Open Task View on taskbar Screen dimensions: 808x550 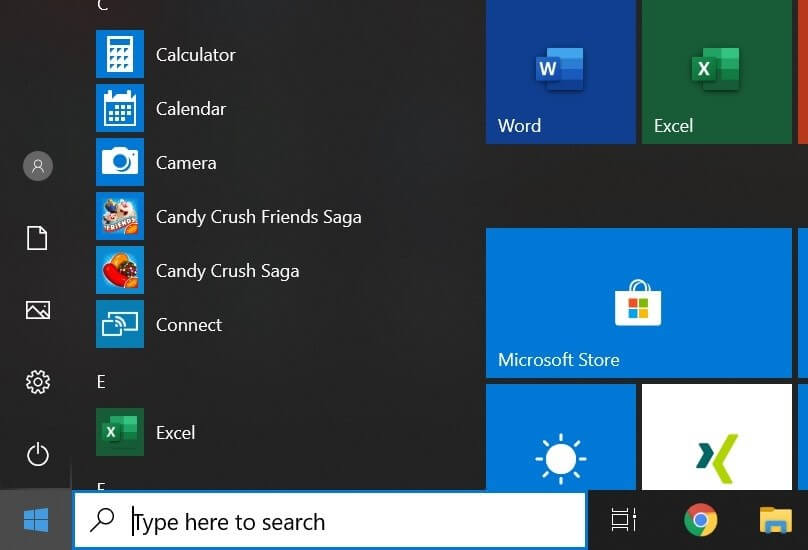tap(624, 520)
